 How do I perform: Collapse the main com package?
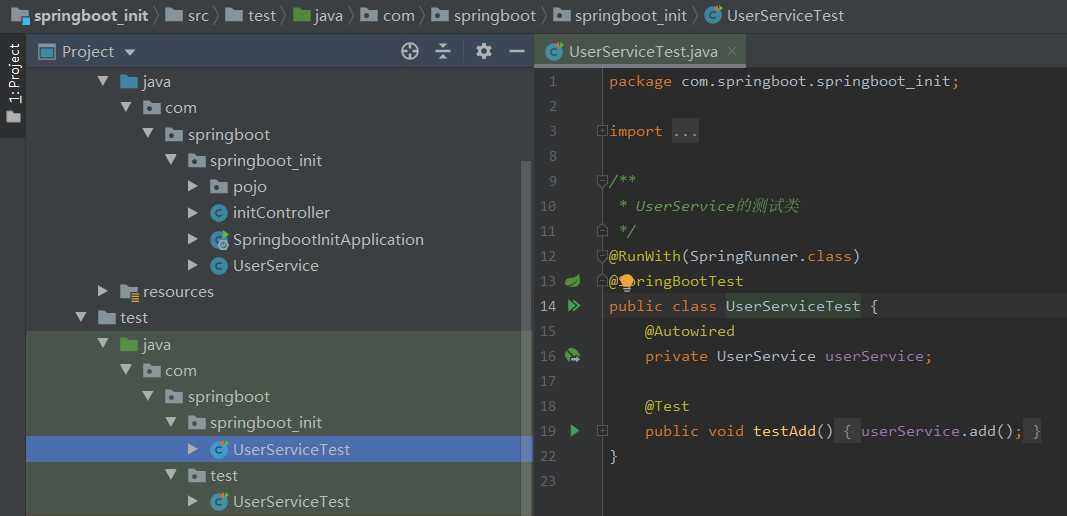point(126,107)
